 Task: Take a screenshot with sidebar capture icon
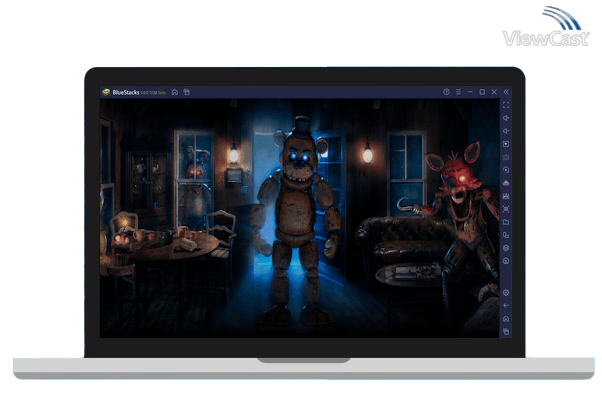point(506,209)
